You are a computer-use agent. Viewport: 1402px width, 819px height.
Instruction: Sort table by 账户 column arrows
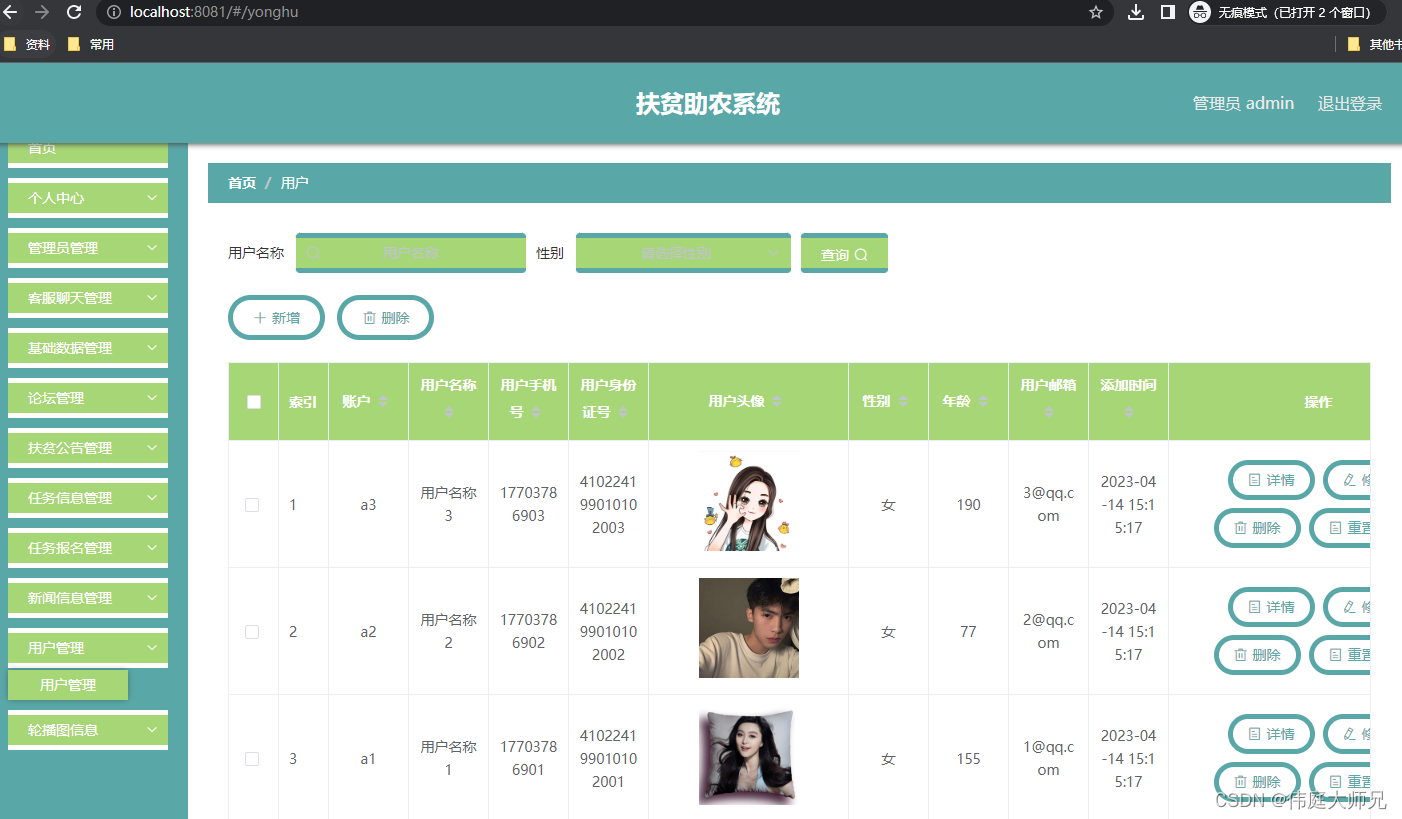click(382, 401)
